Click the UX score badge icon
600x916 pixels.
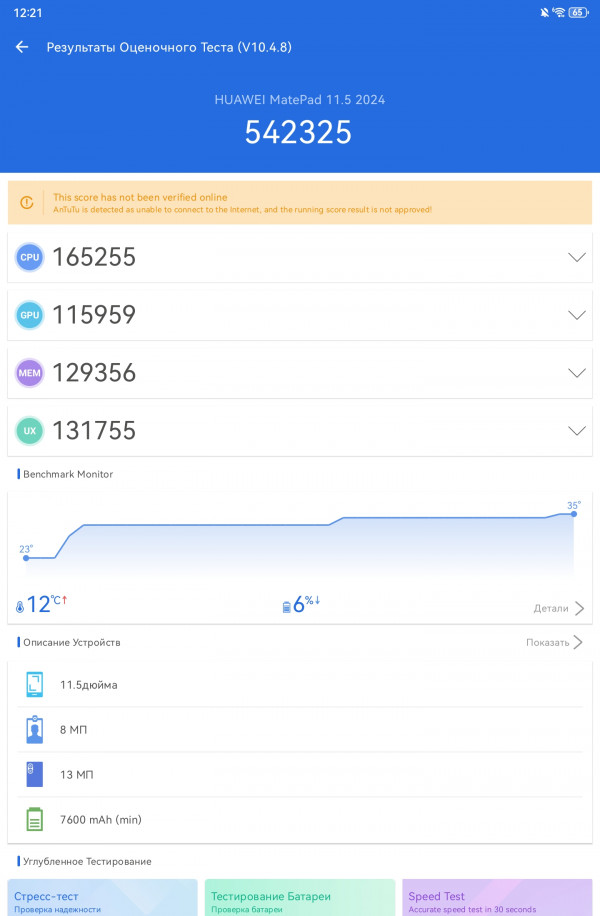pyautogui.click(x=30, y=431)
